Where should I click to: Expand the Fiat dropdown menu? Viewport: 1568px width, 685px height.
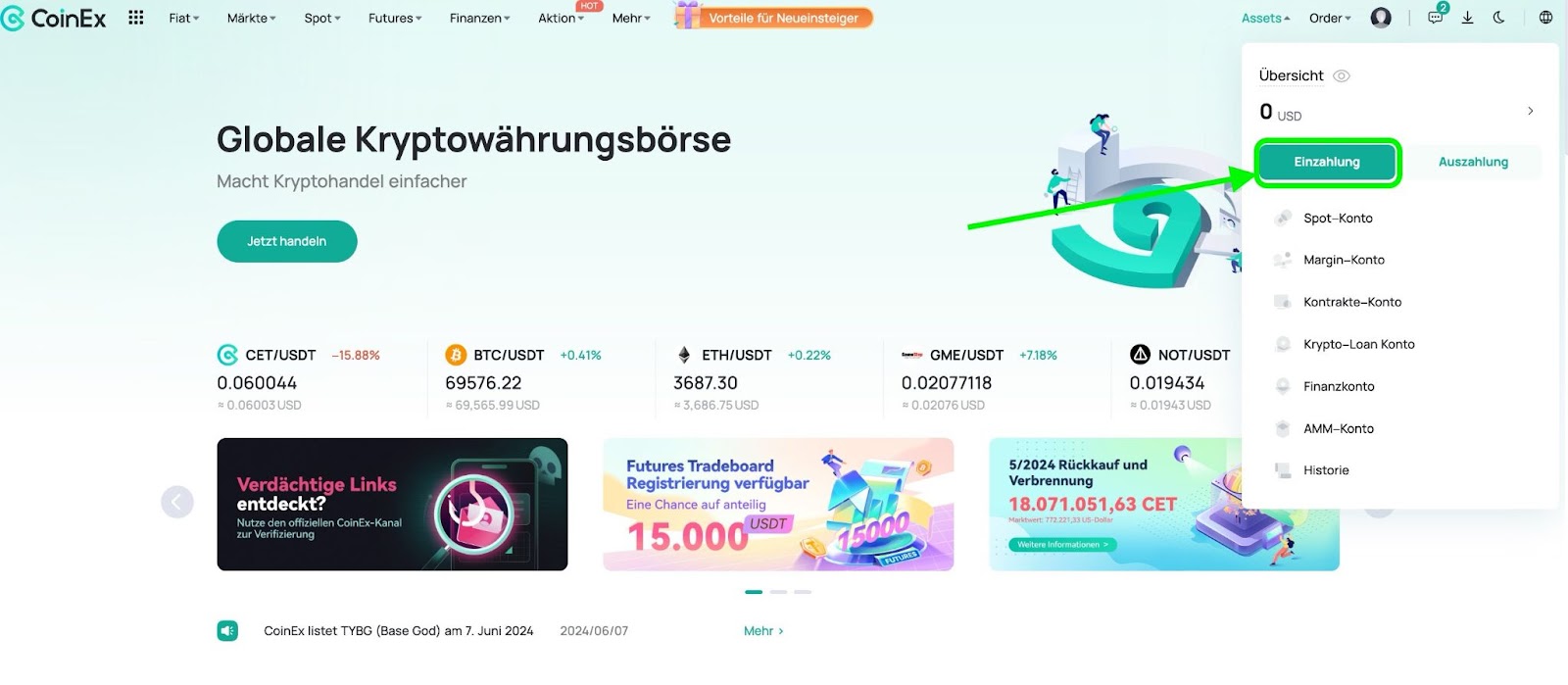[x=184, y=18]
